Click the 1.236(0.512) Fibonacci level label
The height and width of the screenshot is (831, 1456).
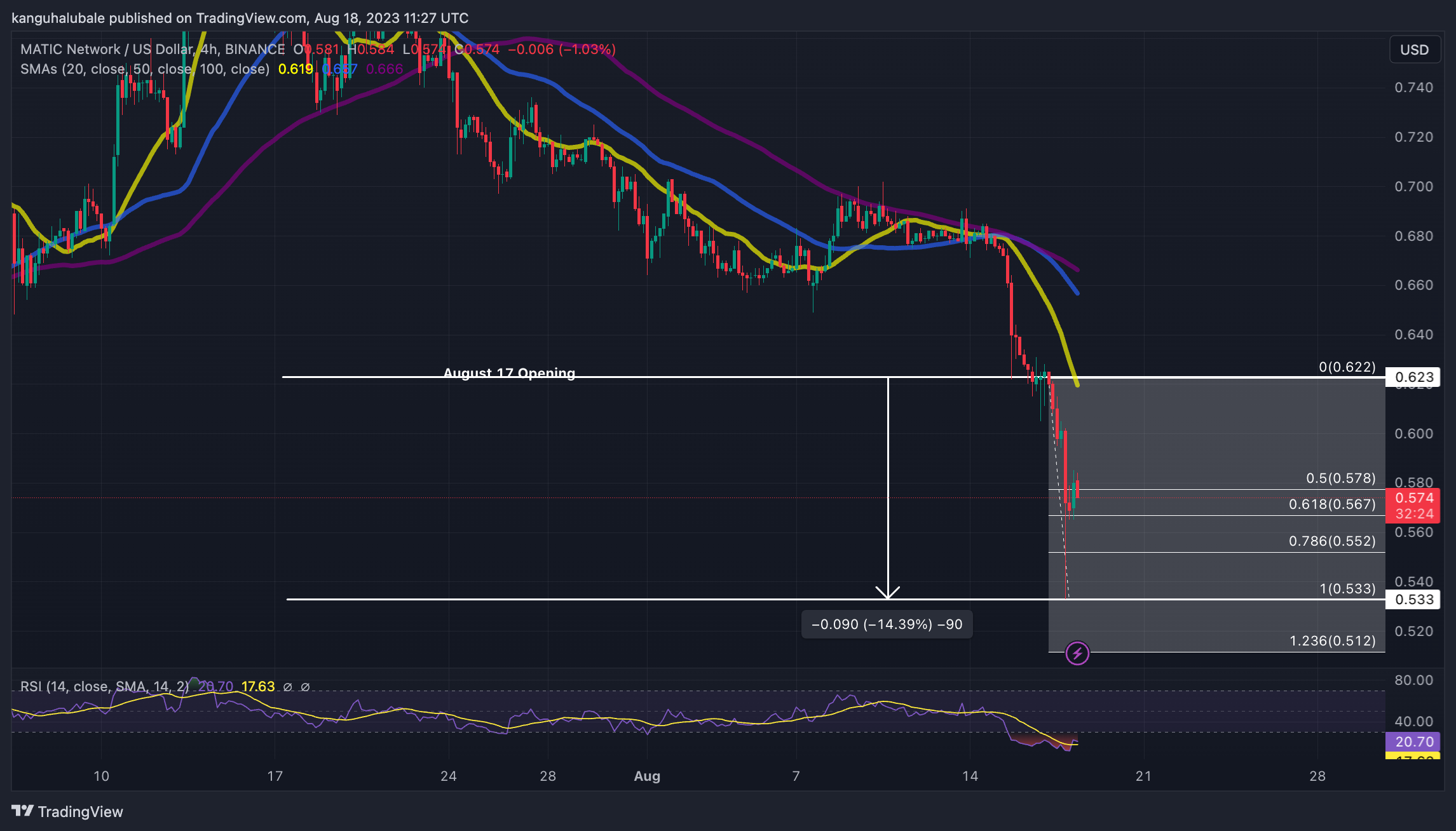click(1332, 640)
